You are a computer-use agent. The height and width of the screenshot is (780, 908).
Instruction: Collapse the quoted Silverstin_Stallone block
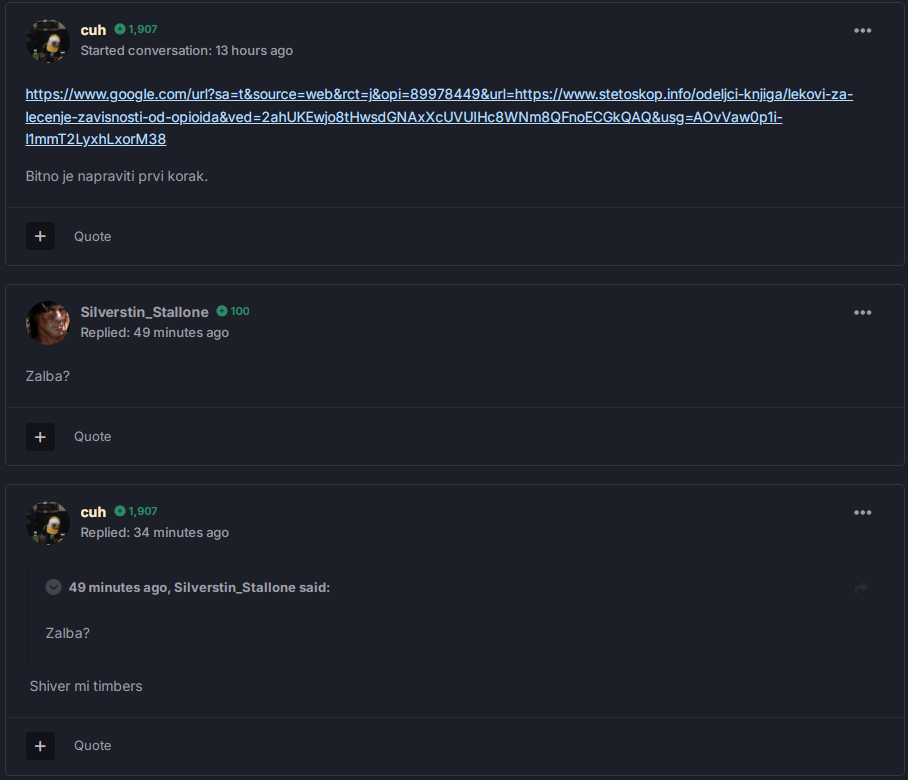click(53, 587)
